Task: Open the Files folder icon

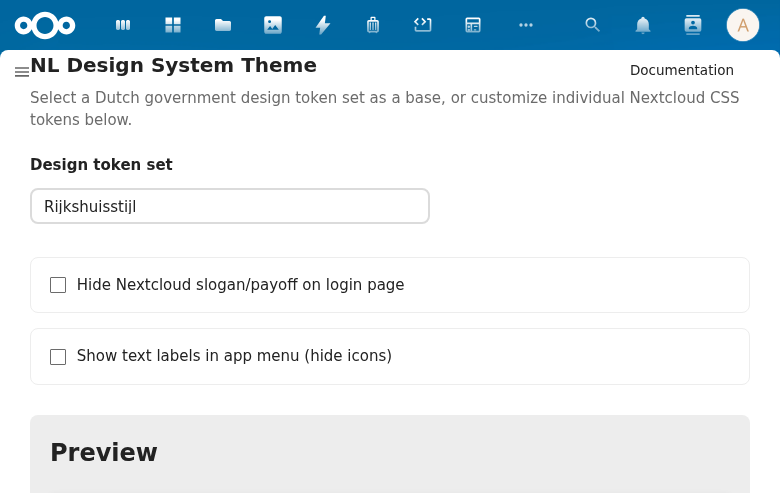Action: click(223, 25)
